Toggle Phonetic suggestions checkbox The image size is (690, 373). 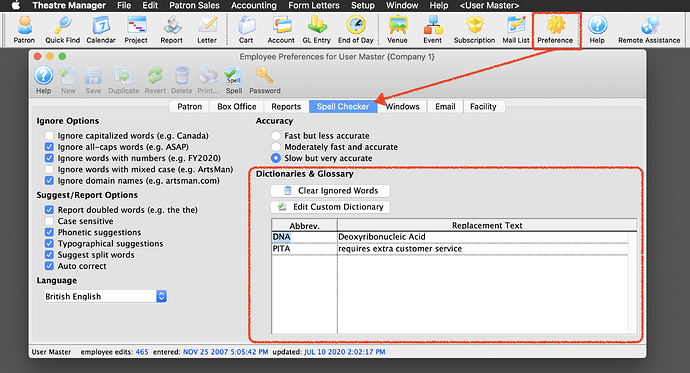pos(49,232)
